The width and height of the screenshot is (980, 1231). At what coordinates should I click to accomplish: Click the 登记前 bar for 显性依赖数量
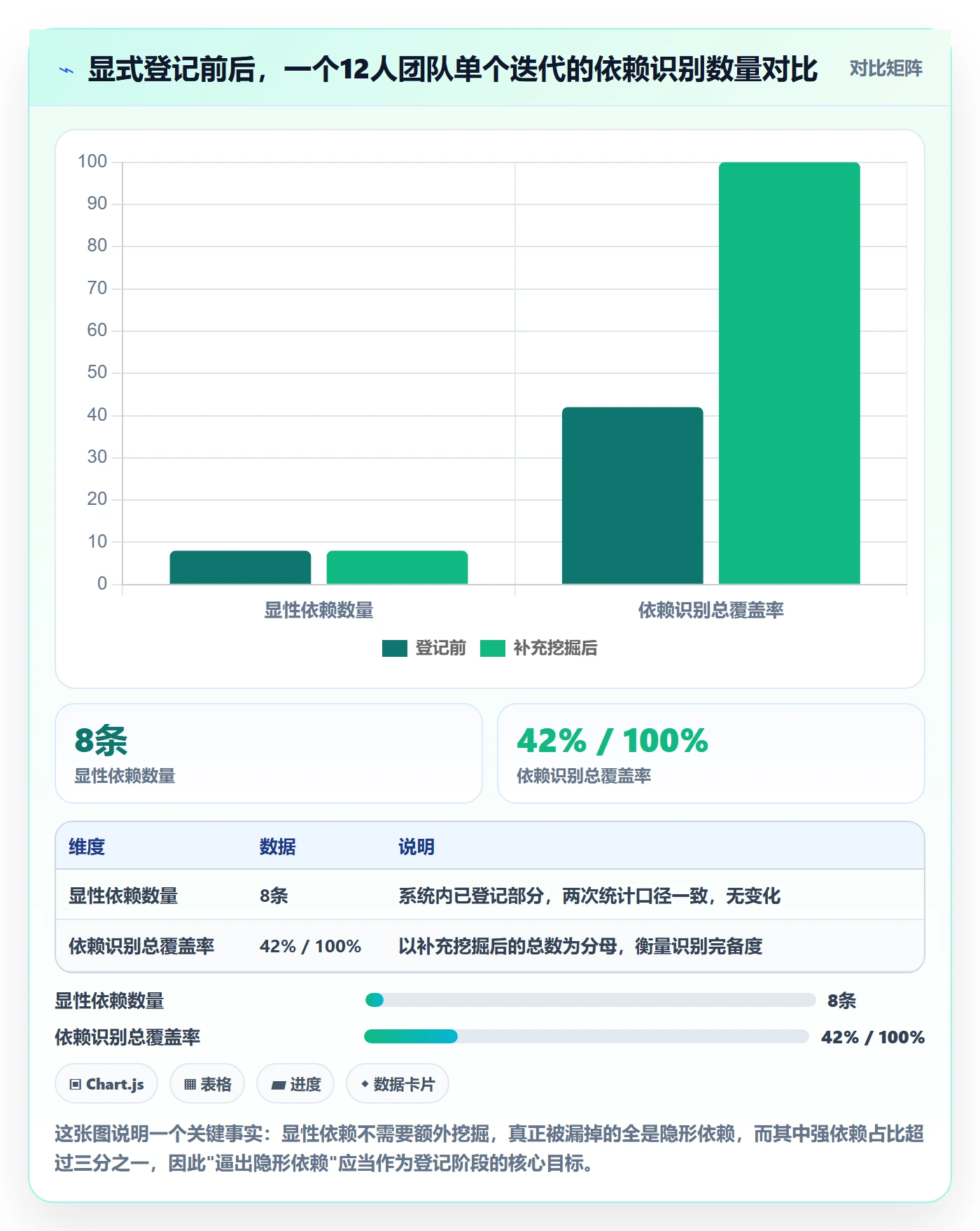pyautogui.click(x=240, y=567)
